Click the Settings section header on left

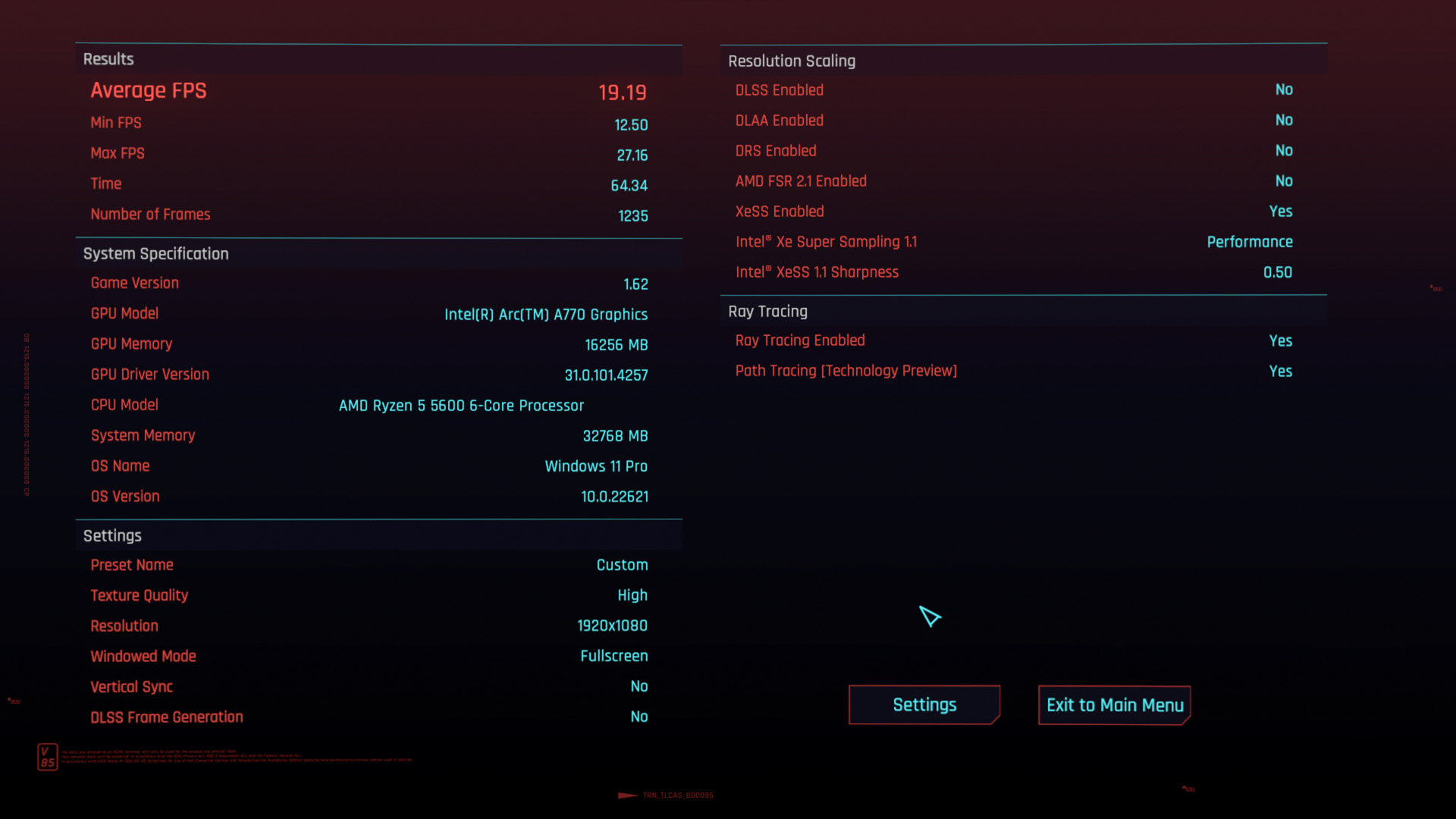112,536
